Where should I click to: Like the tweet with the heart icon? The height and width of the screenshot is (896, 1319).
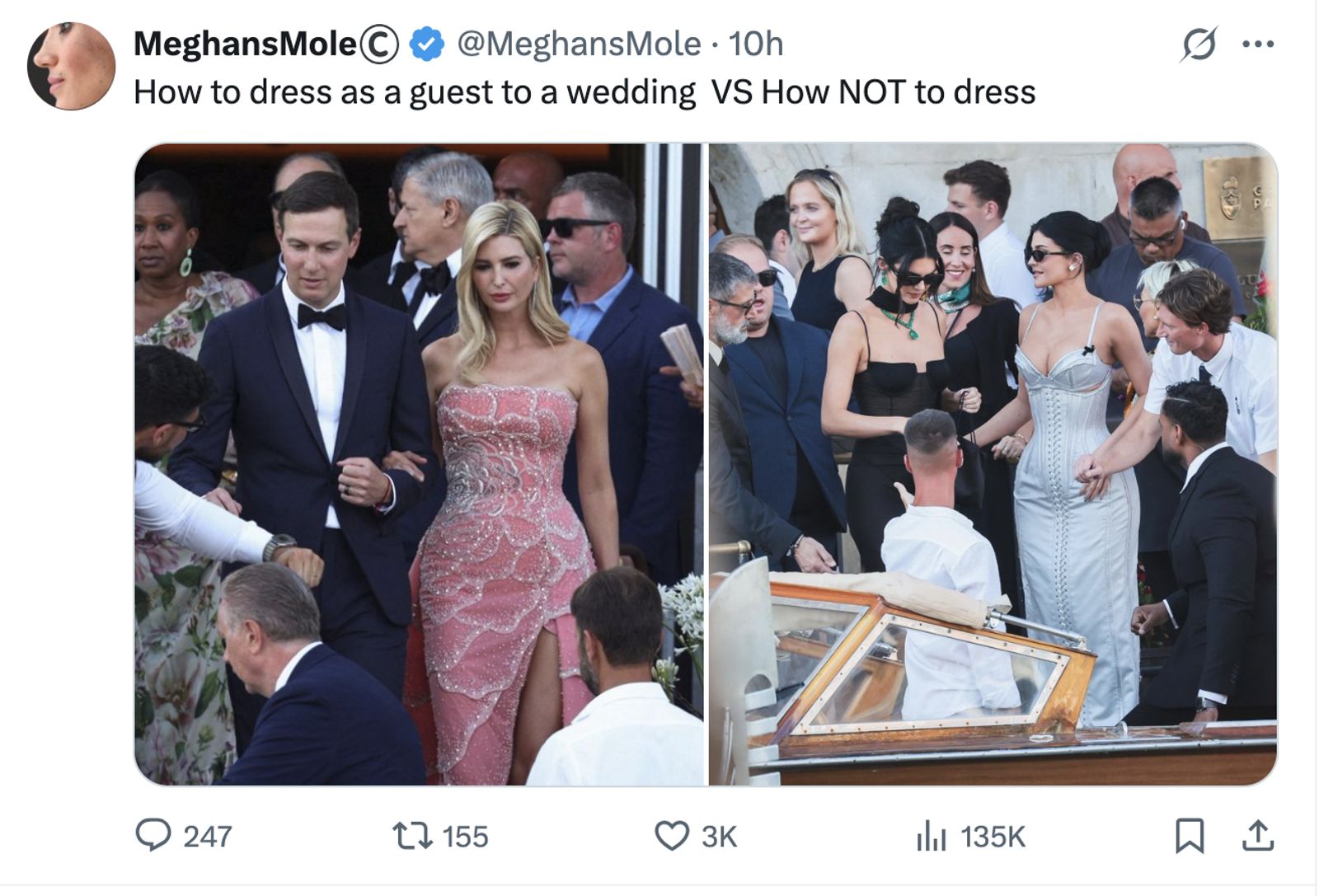pyautogui.click(x=672, y=836)
